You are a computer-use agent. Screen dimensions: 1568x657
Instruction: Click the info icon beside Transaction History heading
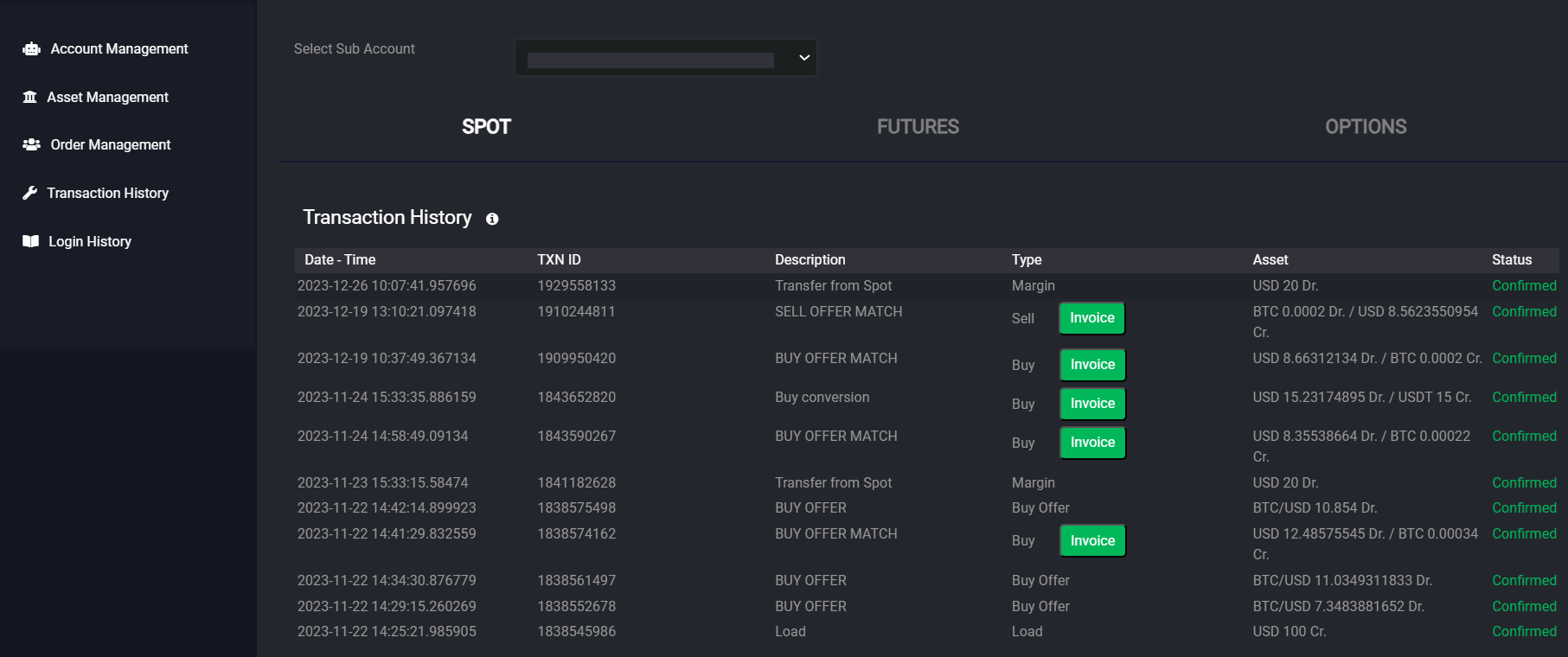pos(492,219)
